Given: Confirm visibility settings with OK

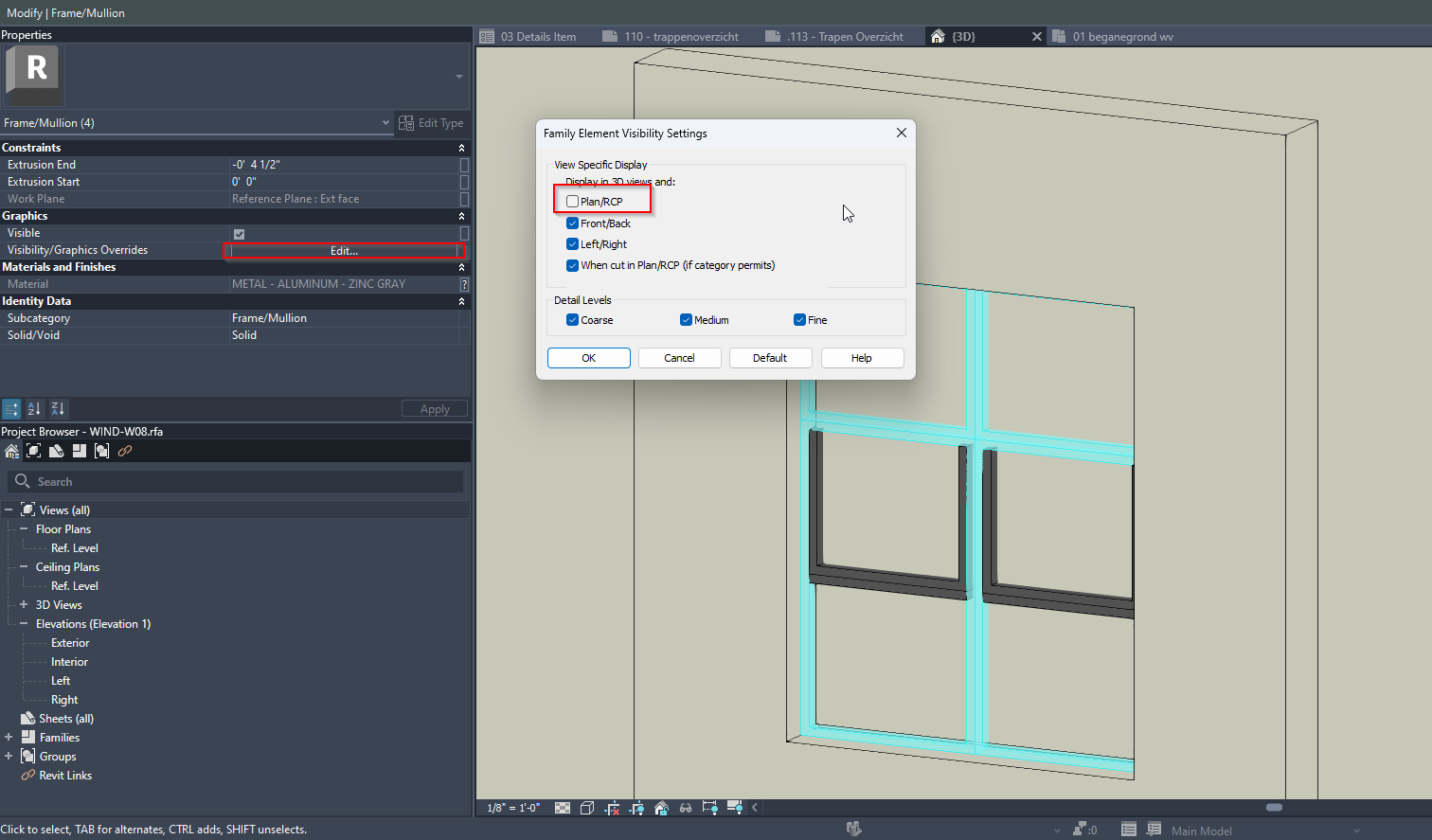Looking at the screenshot, I should coord(589,358).
